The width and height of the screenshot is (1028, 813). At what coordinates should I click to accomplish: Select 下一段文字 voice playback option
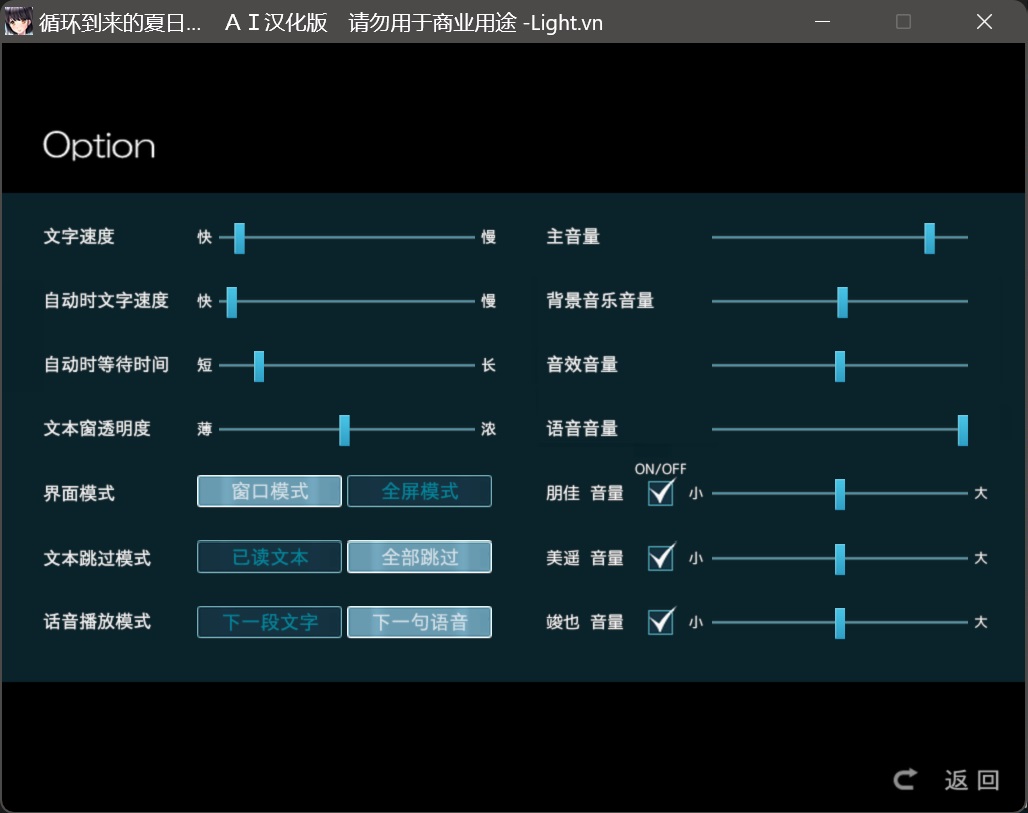(x=269, y=622)
